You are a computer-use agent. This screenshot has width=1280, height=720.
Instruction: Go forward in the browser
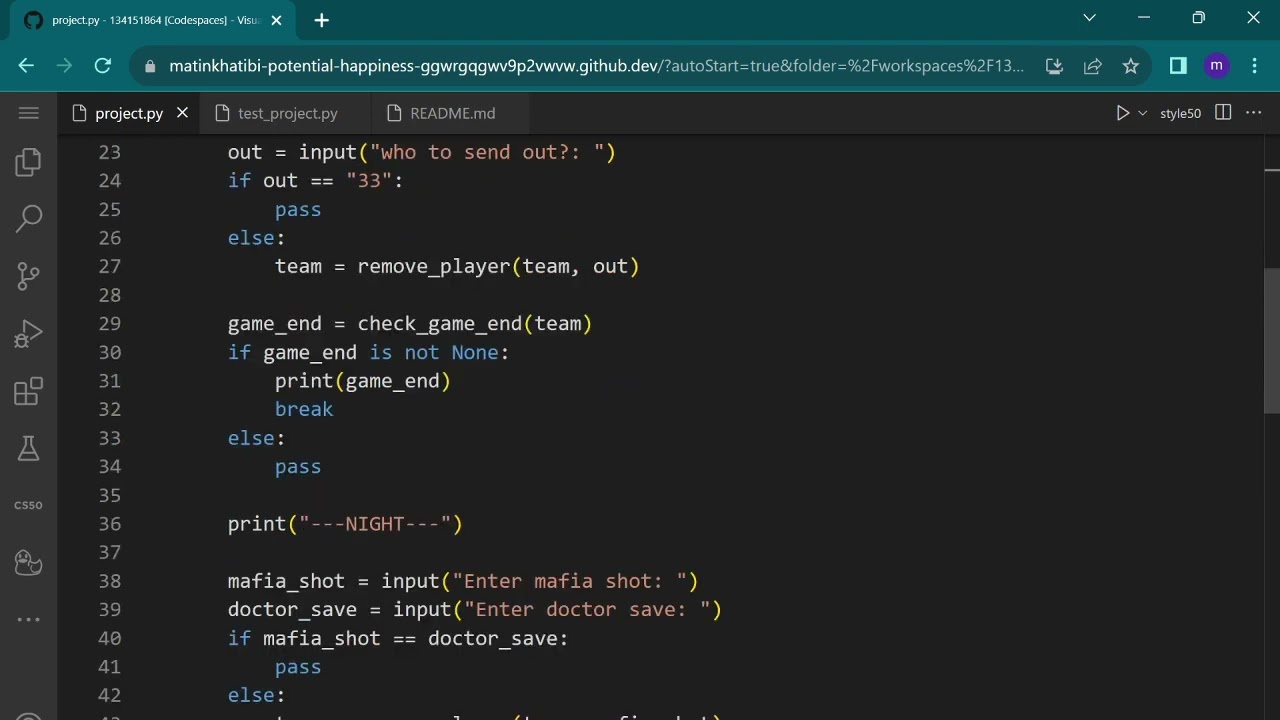click(64, 66)
